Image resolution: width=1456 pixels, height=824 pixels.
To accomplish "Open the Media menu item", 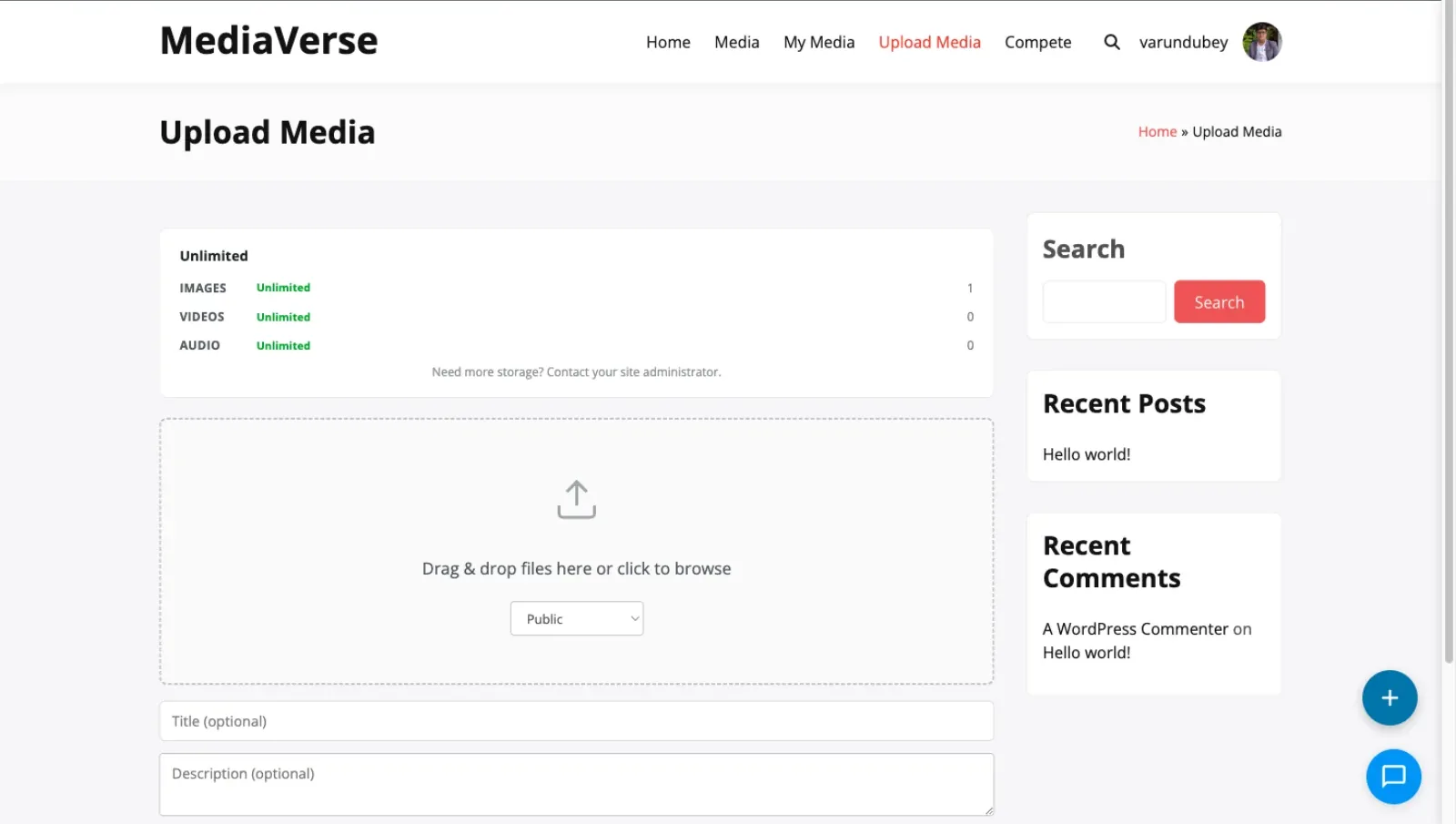I will pyautogui.click(x=737, y=42).
